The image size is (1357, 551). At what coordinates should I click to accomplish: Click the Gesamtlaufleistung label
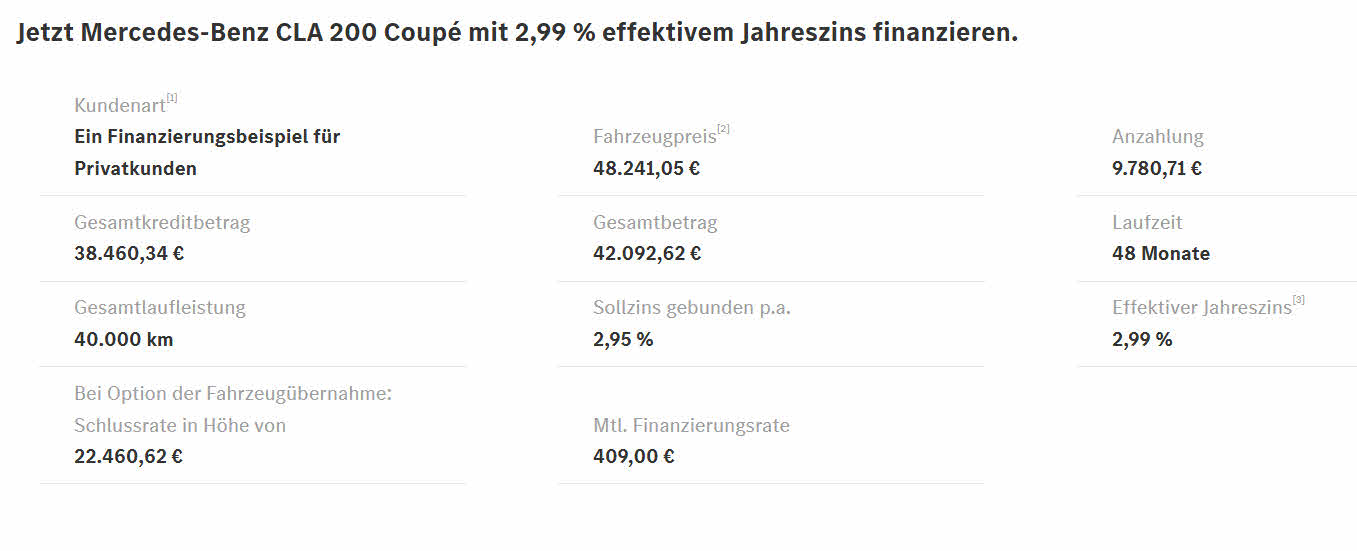[x=160, y=308]
